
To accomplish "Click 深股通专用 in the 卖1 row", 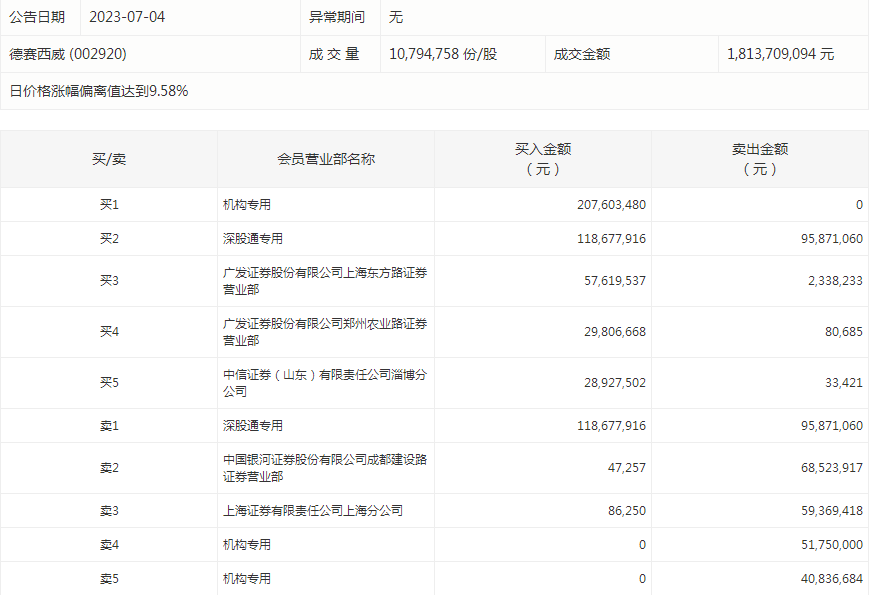I will (x=253, y=425).
